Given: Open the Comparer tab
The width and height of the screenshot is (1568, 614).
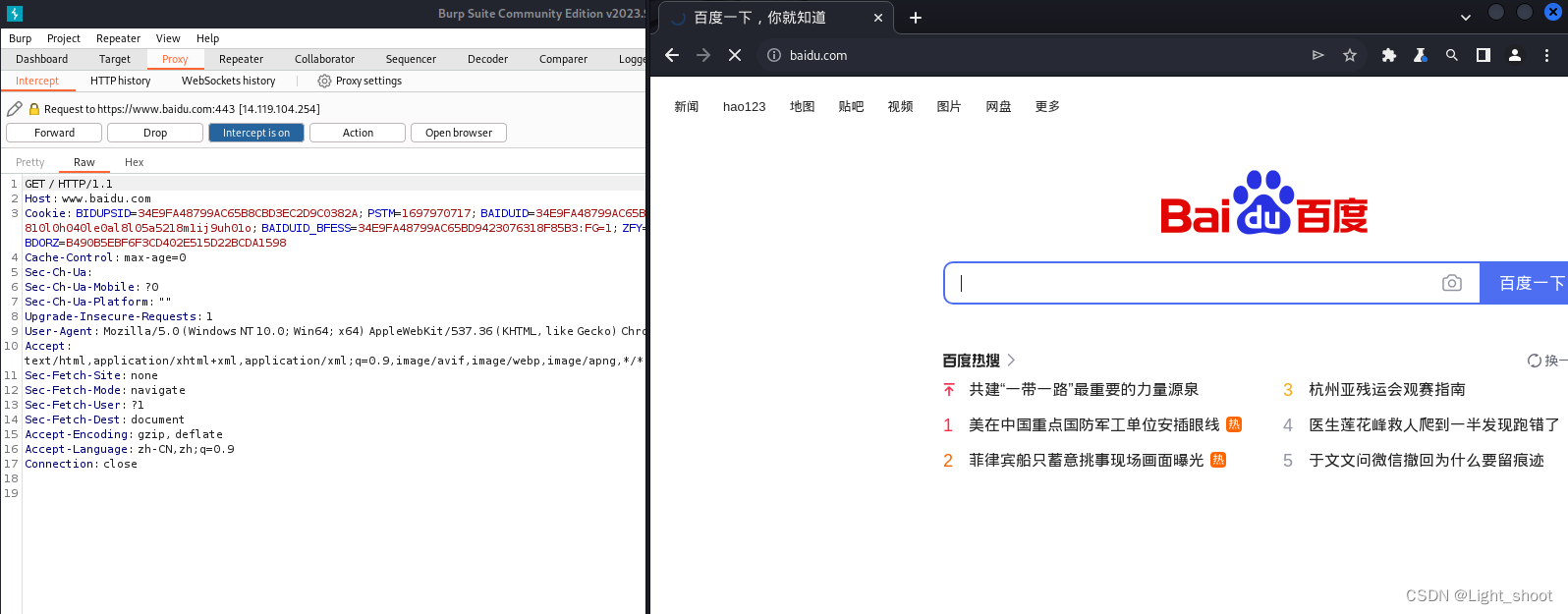Looking at the screenshot, I should pos(563,59).
